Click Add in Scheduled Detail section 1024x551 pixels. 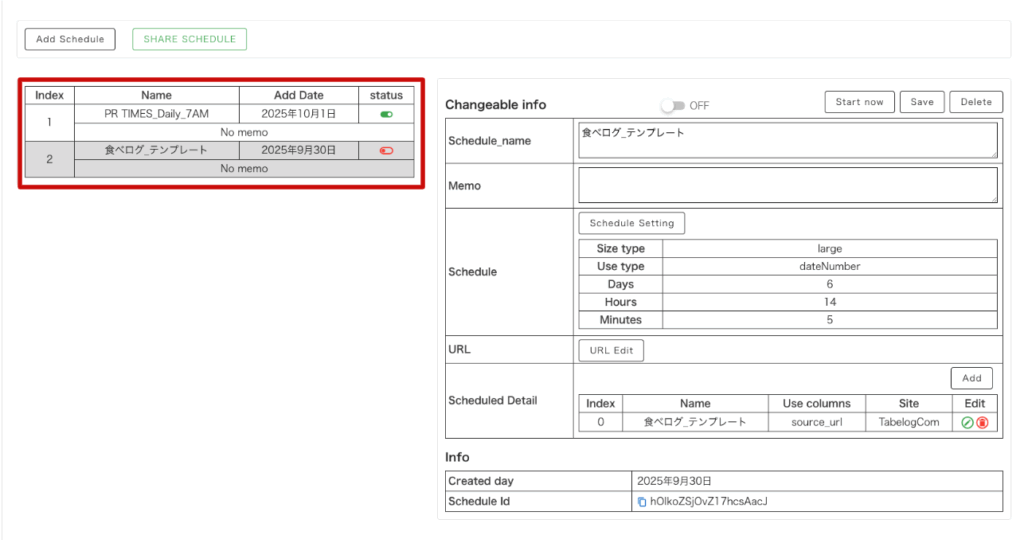971,378
